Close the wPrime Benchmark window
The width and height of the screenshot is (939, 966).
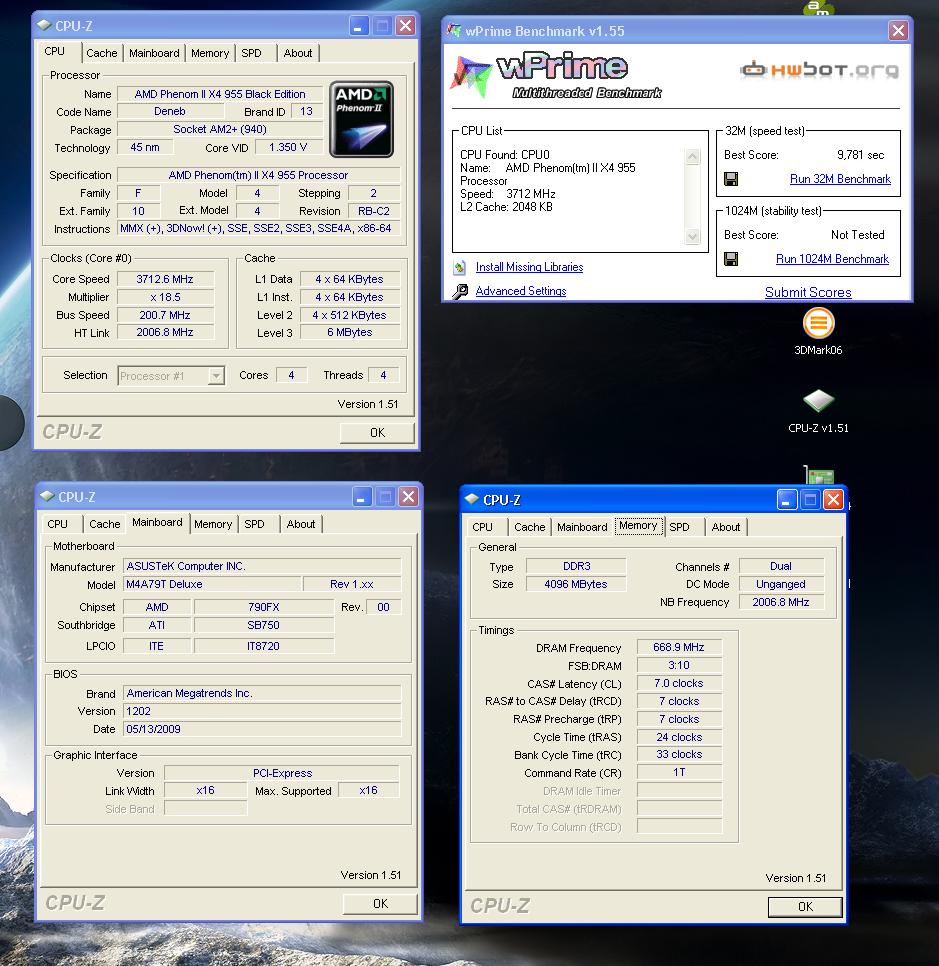click(898, 30)
